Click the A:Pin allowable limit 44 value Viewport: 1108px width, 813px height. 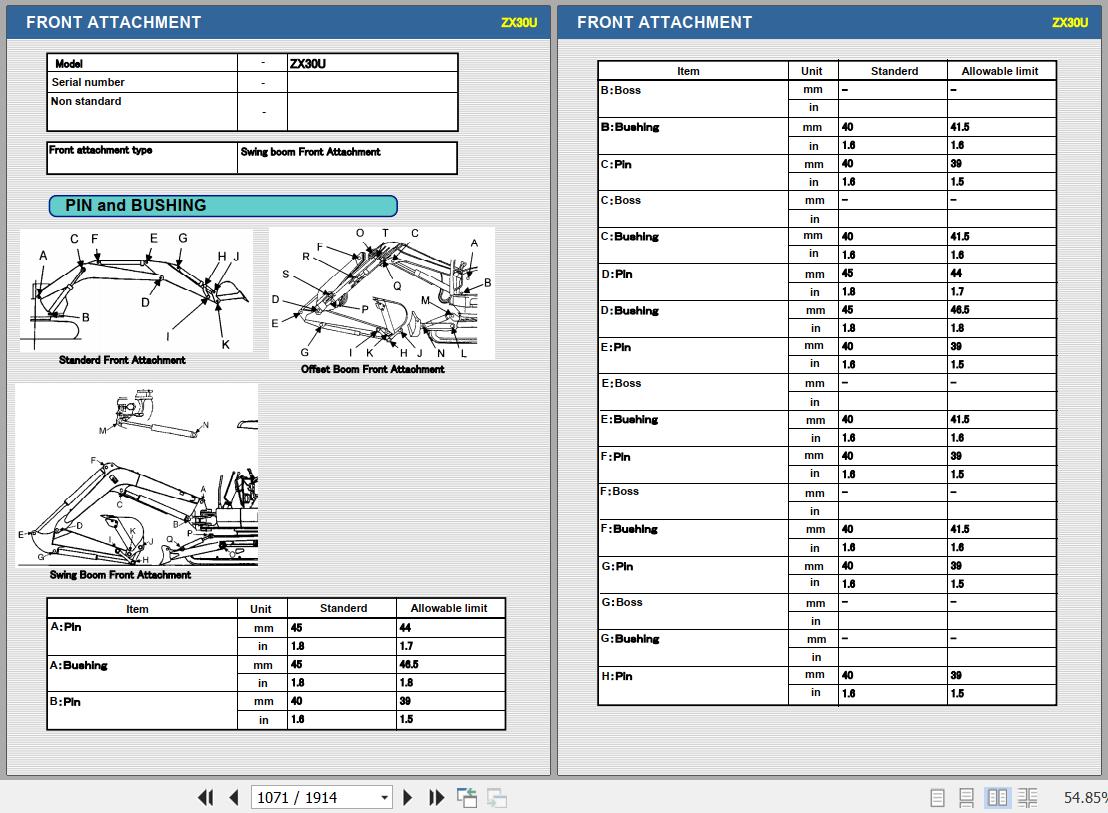405,627
